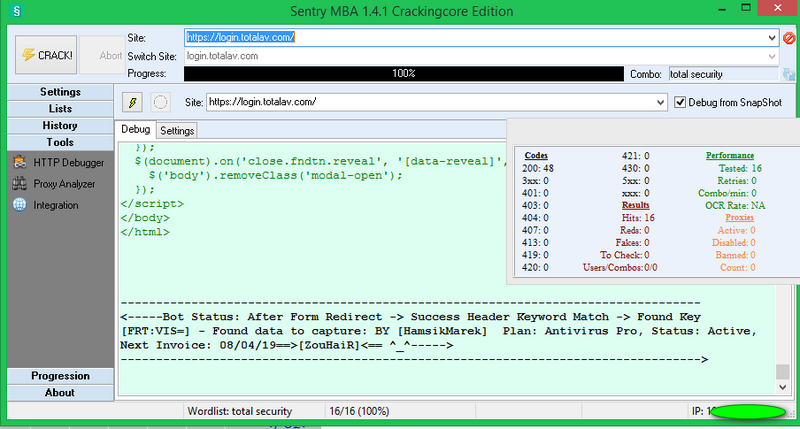The width and height of the screenshot is (800, 429).
Task: Click the 100% progress bar
Action: coord(404,73)
